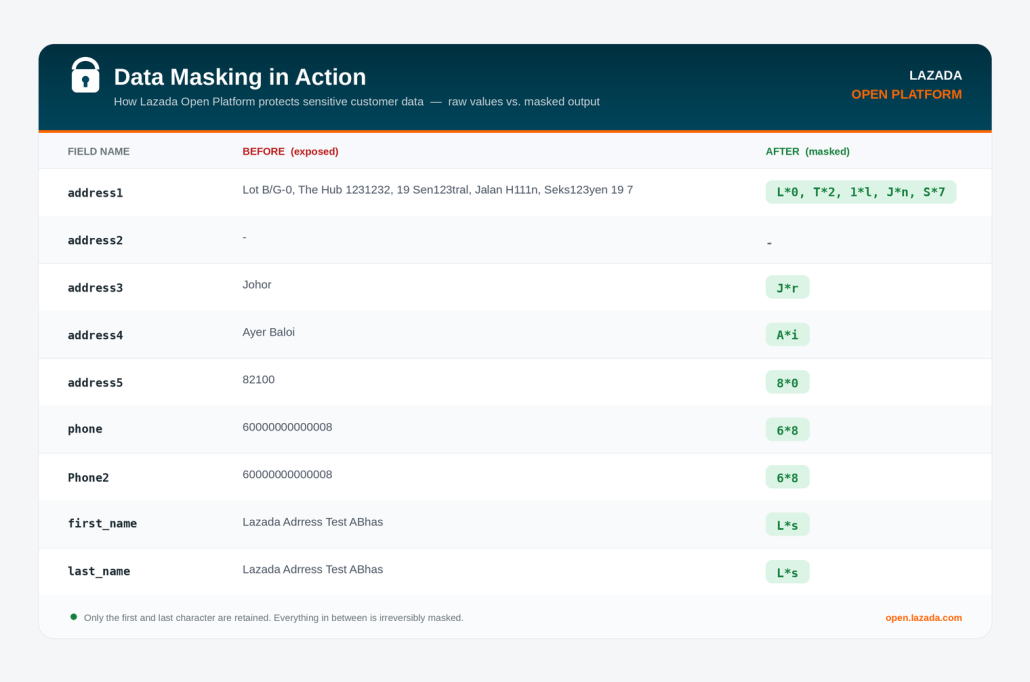1030x682 pixels.
Task: Click the address5 field name
Action: click(x=95, y=382)
